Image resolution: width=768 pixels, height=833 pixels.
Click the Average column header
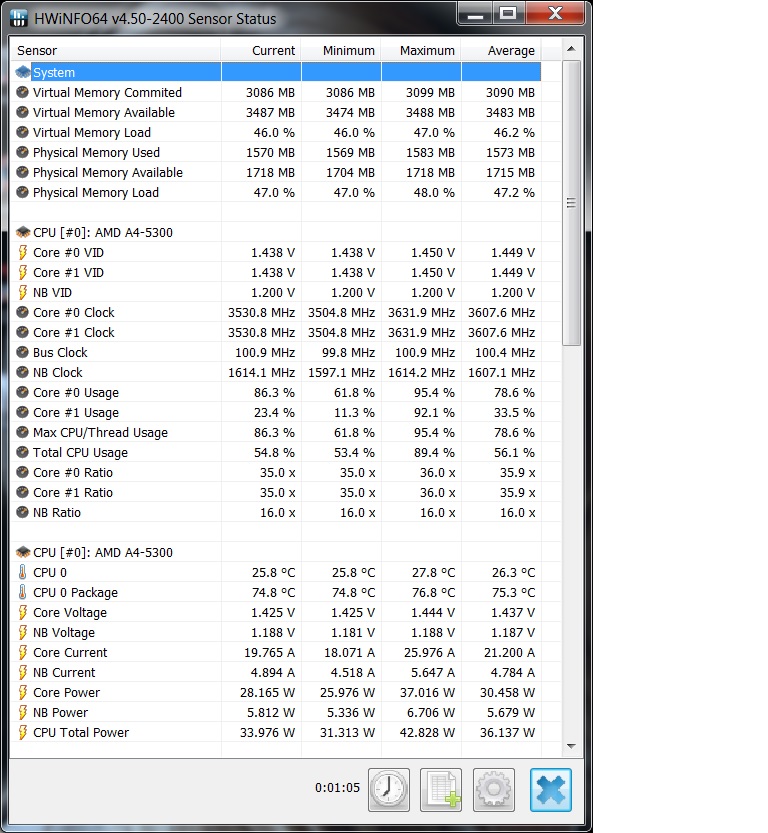tap(501, 50)
